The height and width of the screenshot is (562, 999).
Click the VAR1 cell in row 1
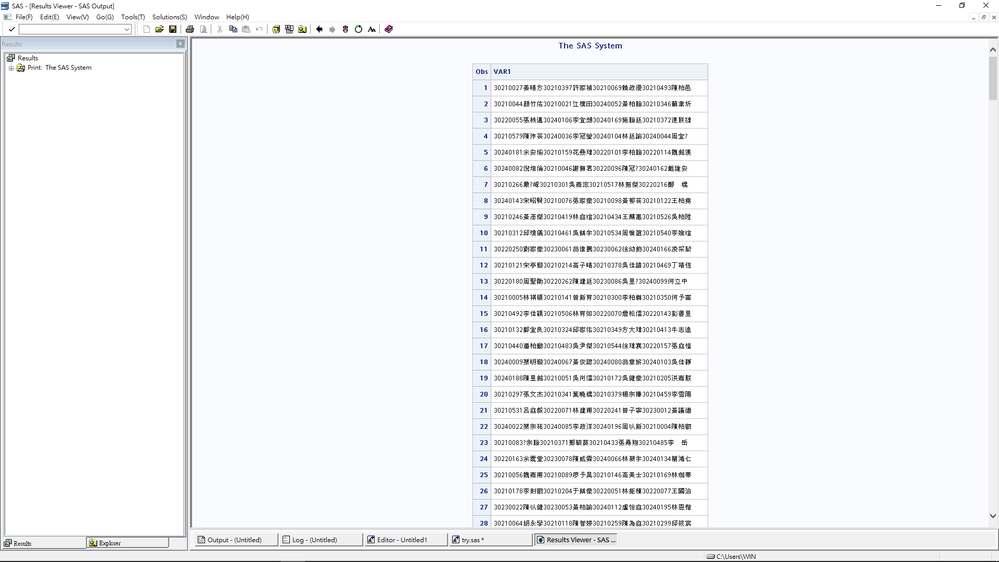599,88
